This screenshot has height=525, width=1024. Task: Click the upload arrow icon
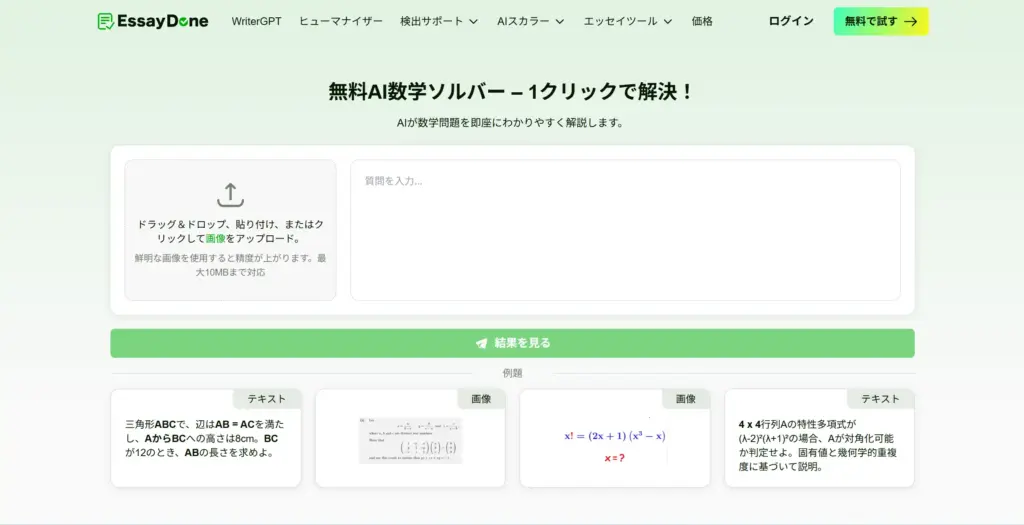coord(230,195)
